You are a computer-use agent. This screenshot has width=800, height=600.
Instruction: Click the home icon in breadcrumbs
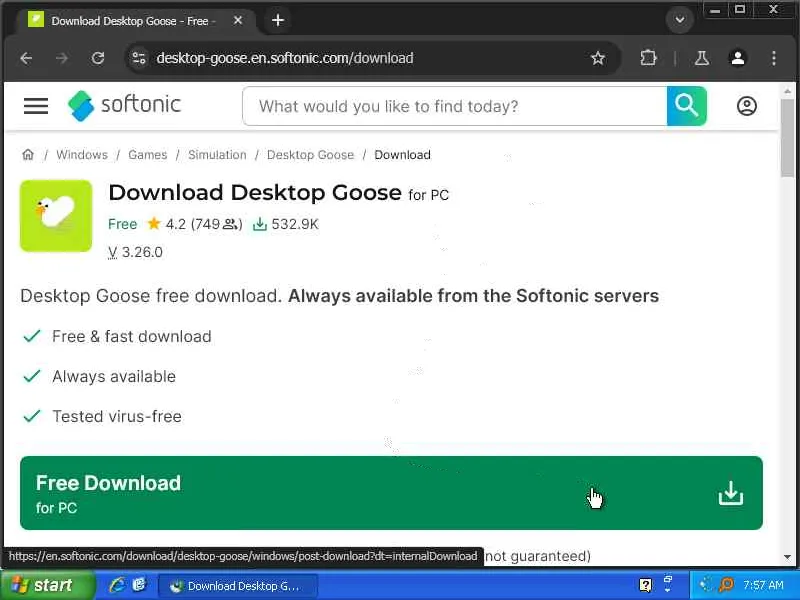click(x=28, y=155)
